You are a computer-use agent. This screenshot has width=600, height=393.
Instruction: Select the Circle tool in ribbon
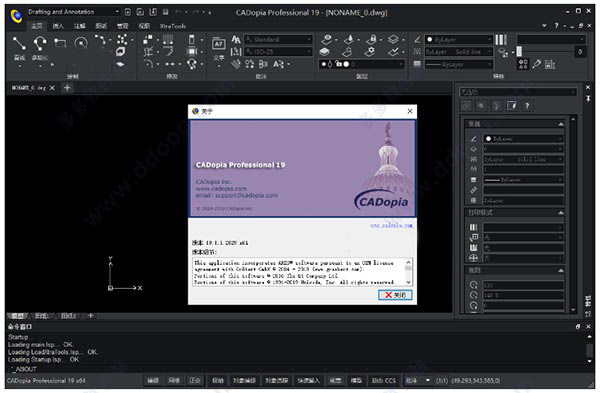tap(81, 42)
